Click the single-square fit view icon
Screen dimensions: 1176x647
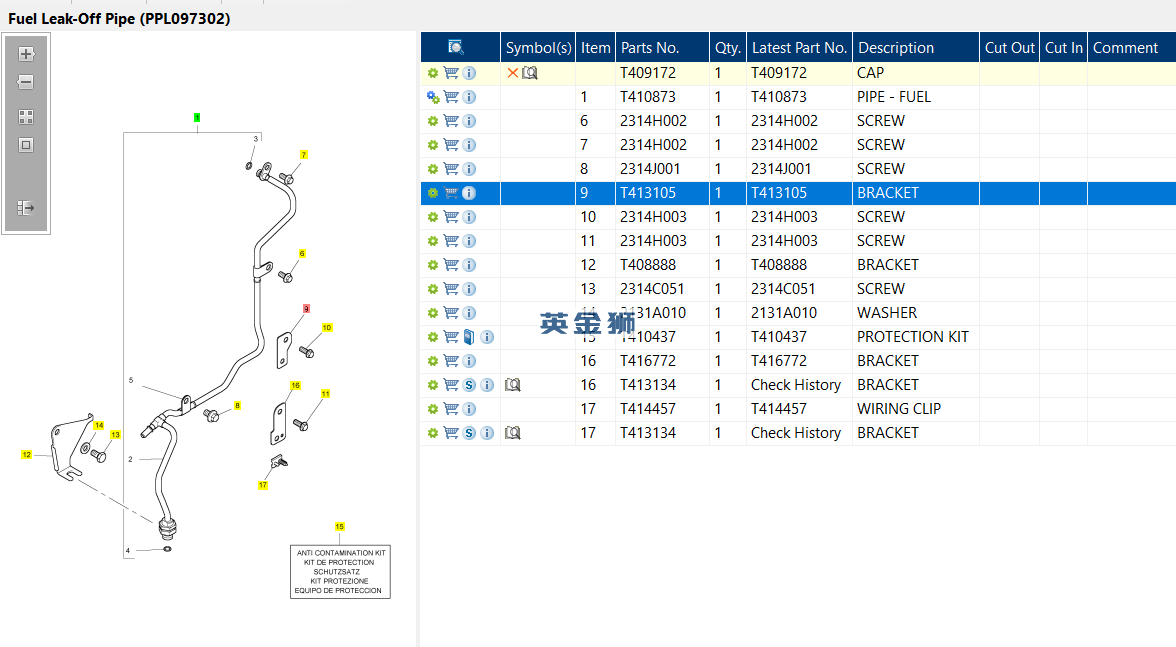click(x=26, y=145)
